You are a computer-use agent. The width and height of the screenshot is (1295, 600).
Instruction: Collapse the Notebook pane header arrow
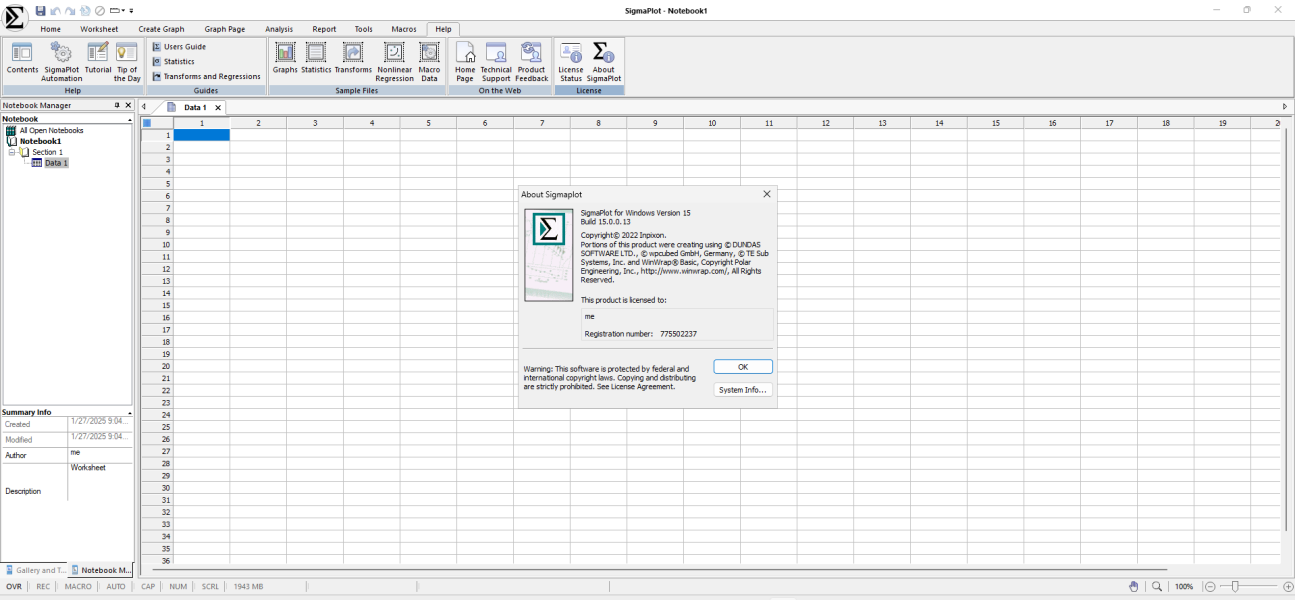click(x=129, y=120)
